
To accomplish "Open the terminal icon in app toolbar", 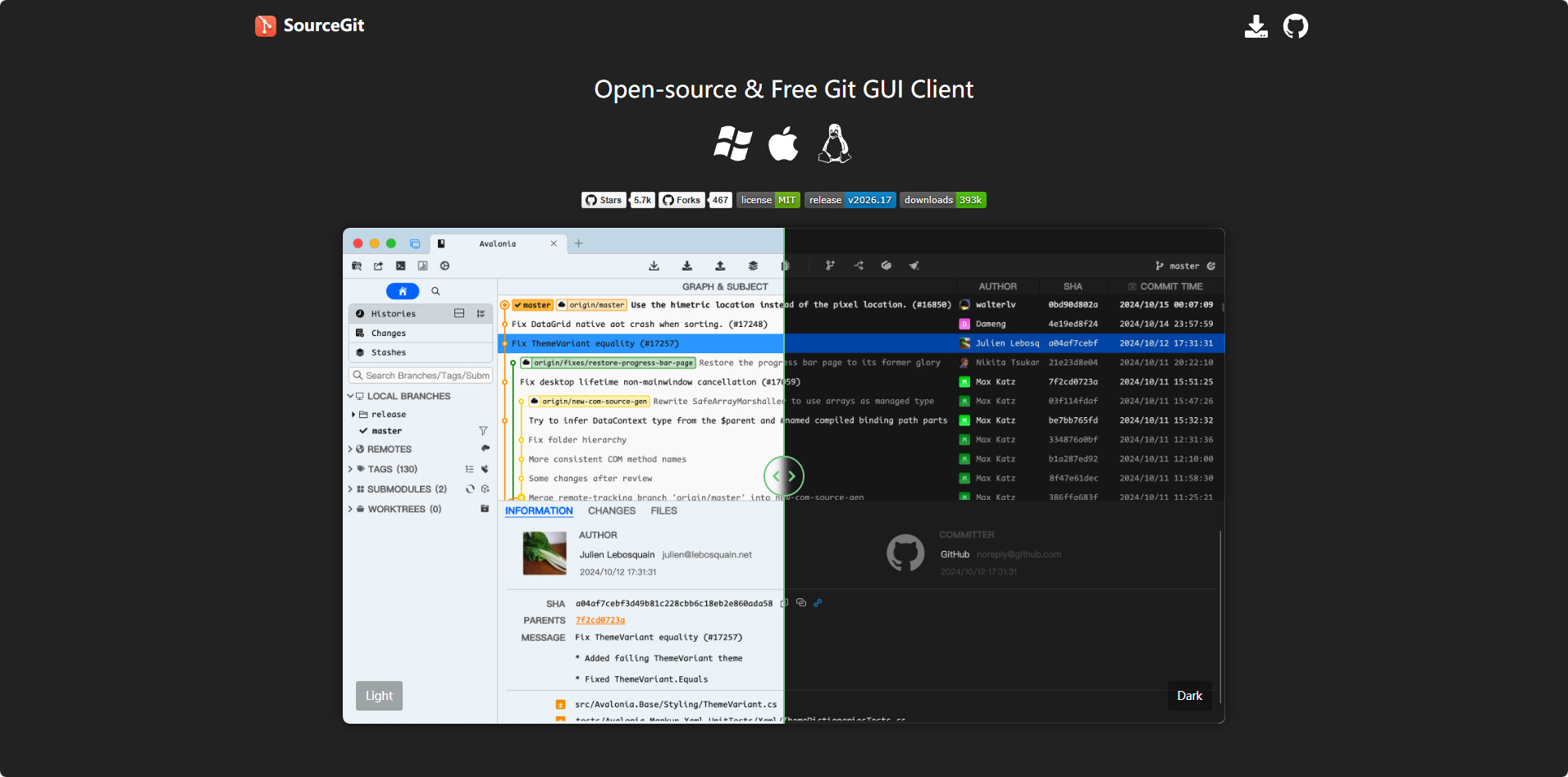I will tap(400, 266).
